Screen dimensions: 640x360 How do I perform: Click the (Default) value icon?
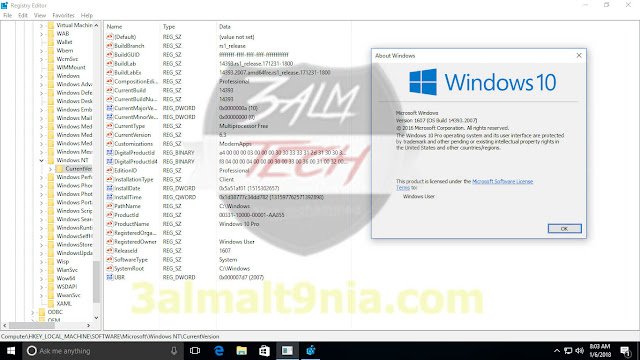(109, 37)
